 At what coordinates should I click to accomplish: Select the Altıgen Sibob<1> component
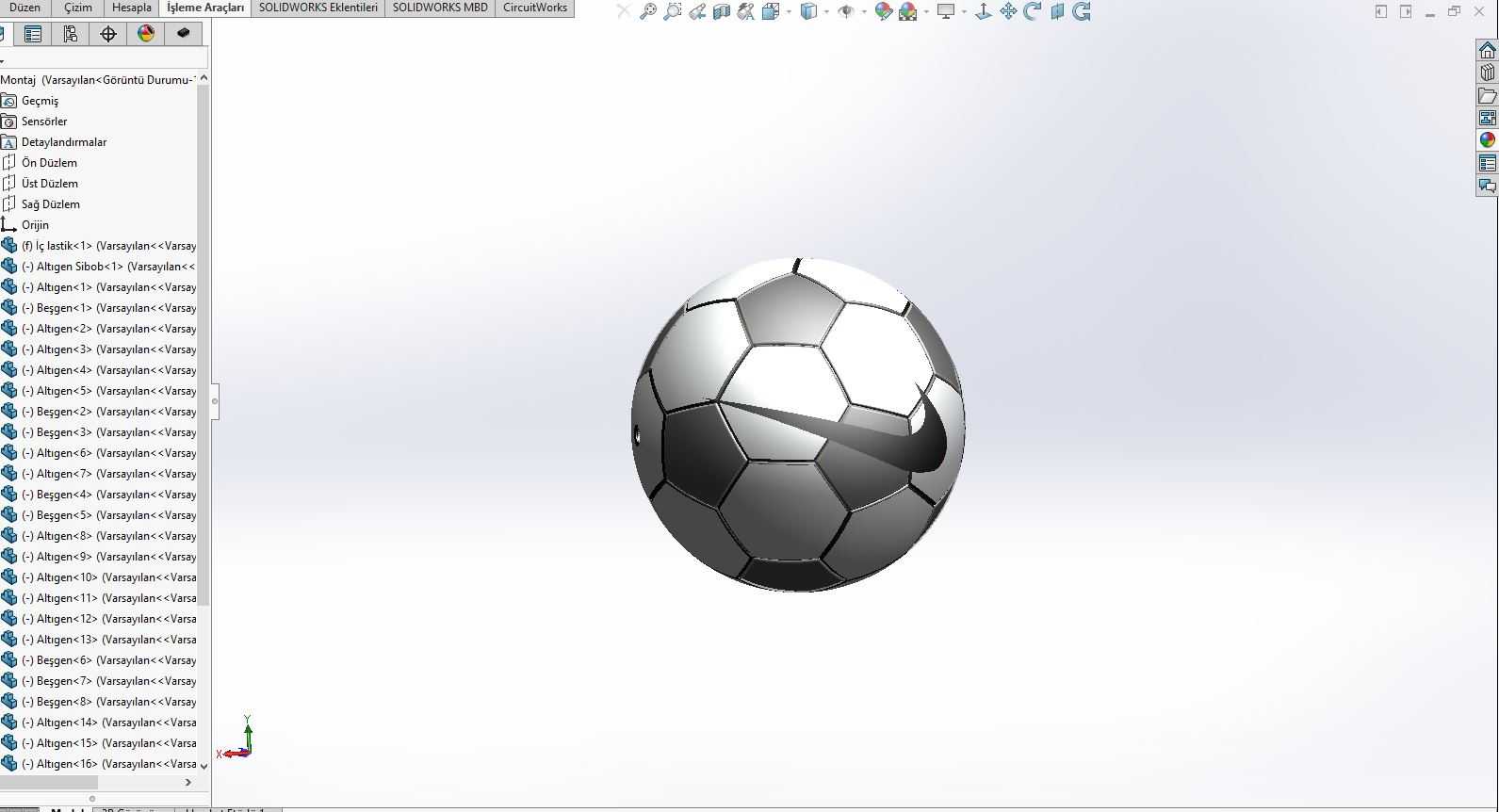click(x=98, y=267)
